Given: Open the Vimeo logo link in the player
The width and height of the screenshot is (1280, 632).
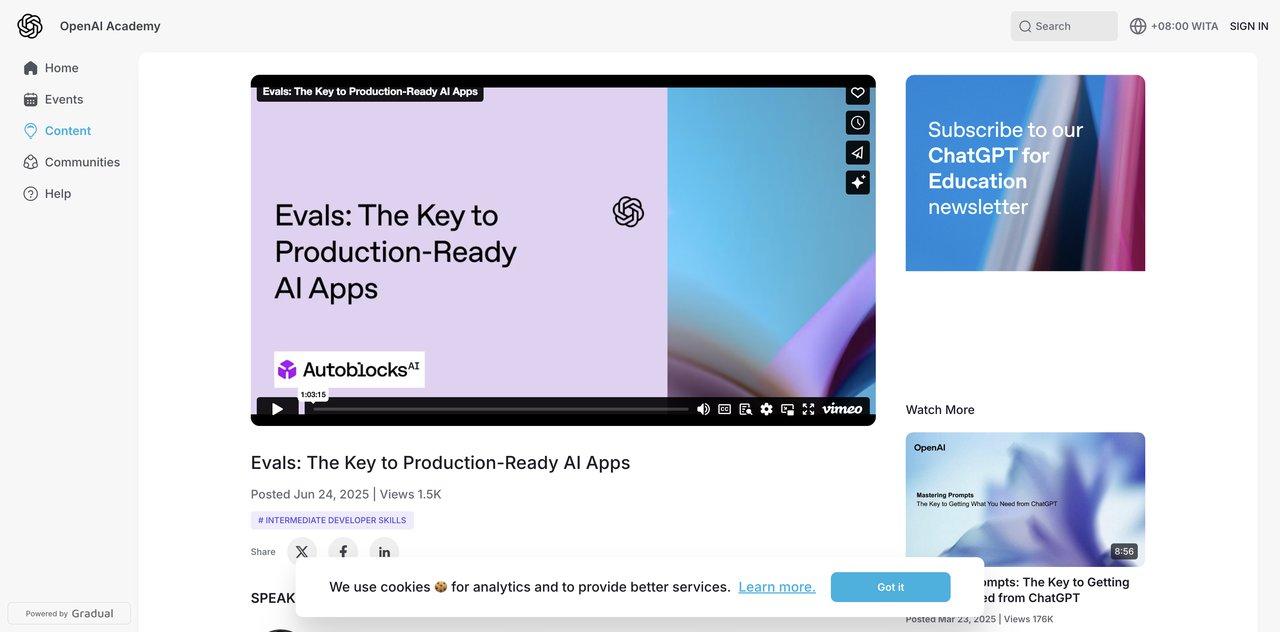Looking at the screenshot, I should [x=841, y=408].
